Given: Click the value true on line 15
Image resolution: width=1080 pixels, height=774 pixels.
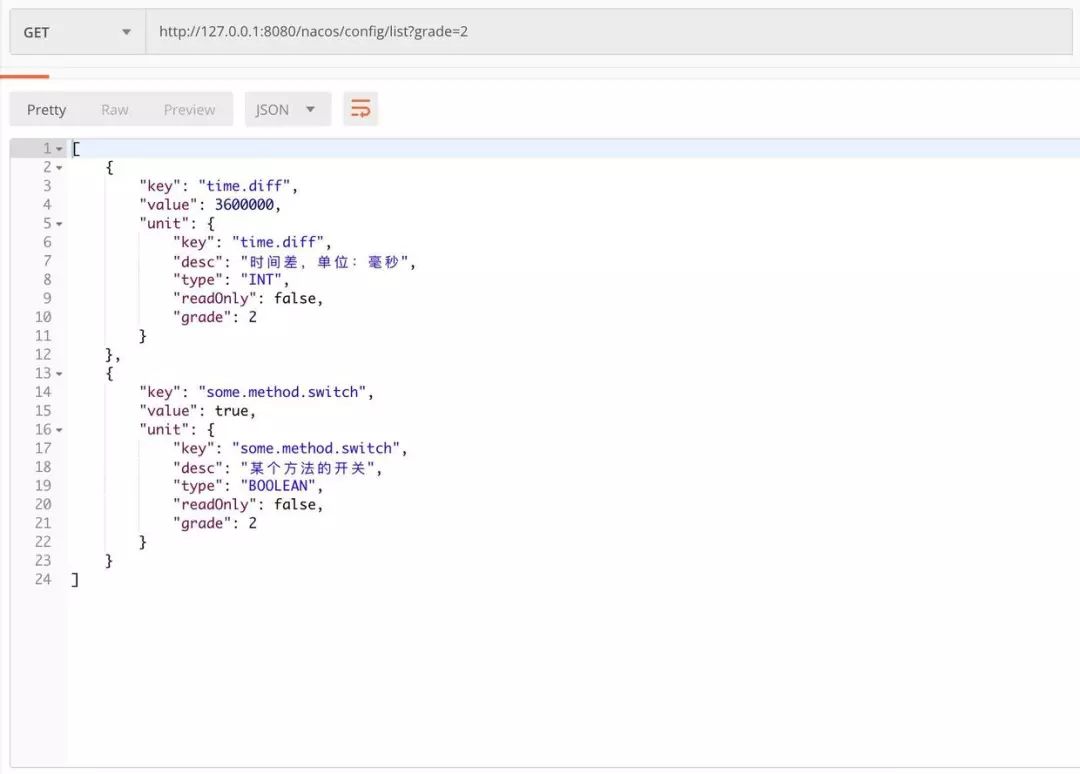Looking at the screenshot, I should pyautogui.click(x=231, y=410).
